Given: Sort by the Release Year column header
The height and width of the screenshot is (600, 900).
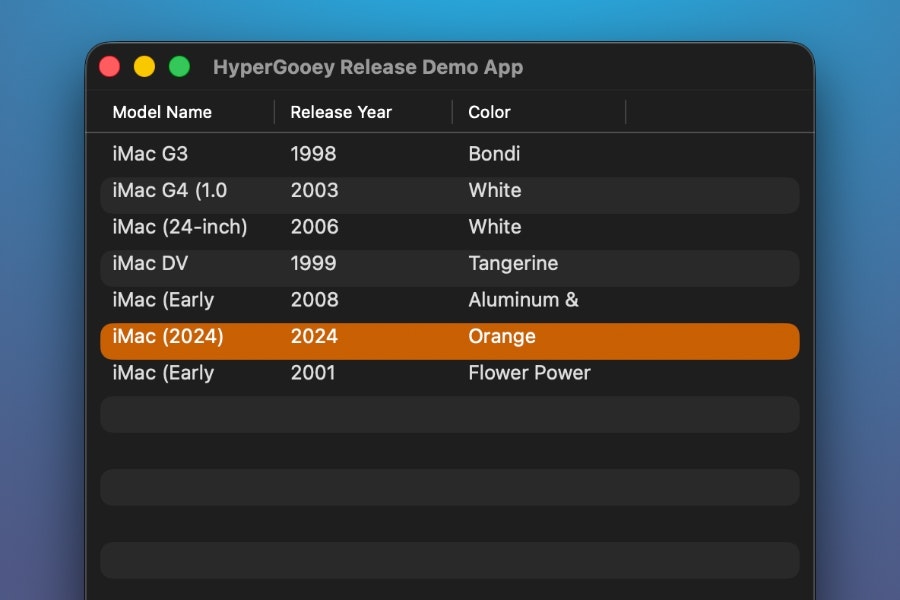Looking at the screenshot, I should (x=341, y=112).
